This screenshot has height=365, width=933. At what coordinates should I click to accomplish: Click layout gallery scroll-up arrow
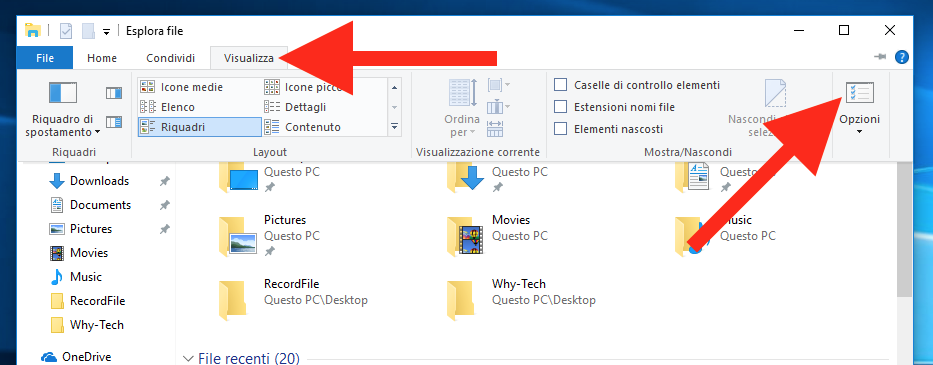point(394,88)
